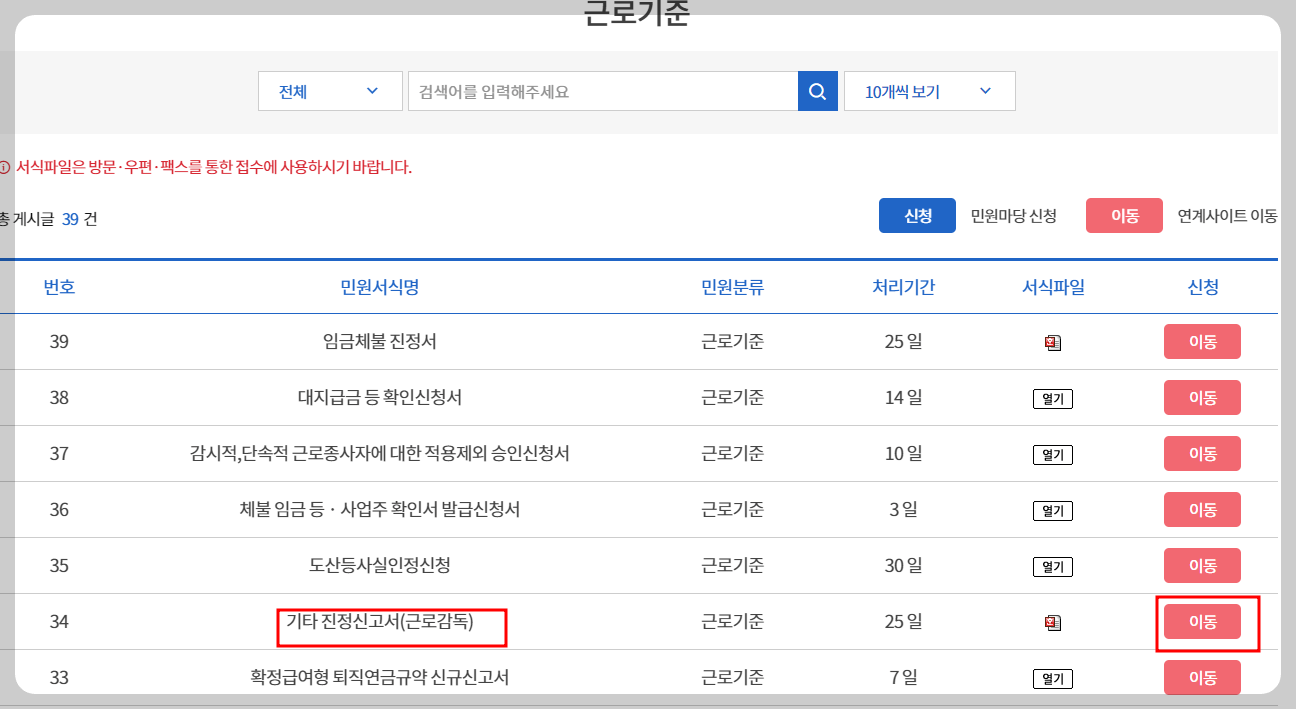Click the pink 이동 button for 연계사이트 이동
This screenshot has width=1296, height=709.
click(x=1124, y=215)
